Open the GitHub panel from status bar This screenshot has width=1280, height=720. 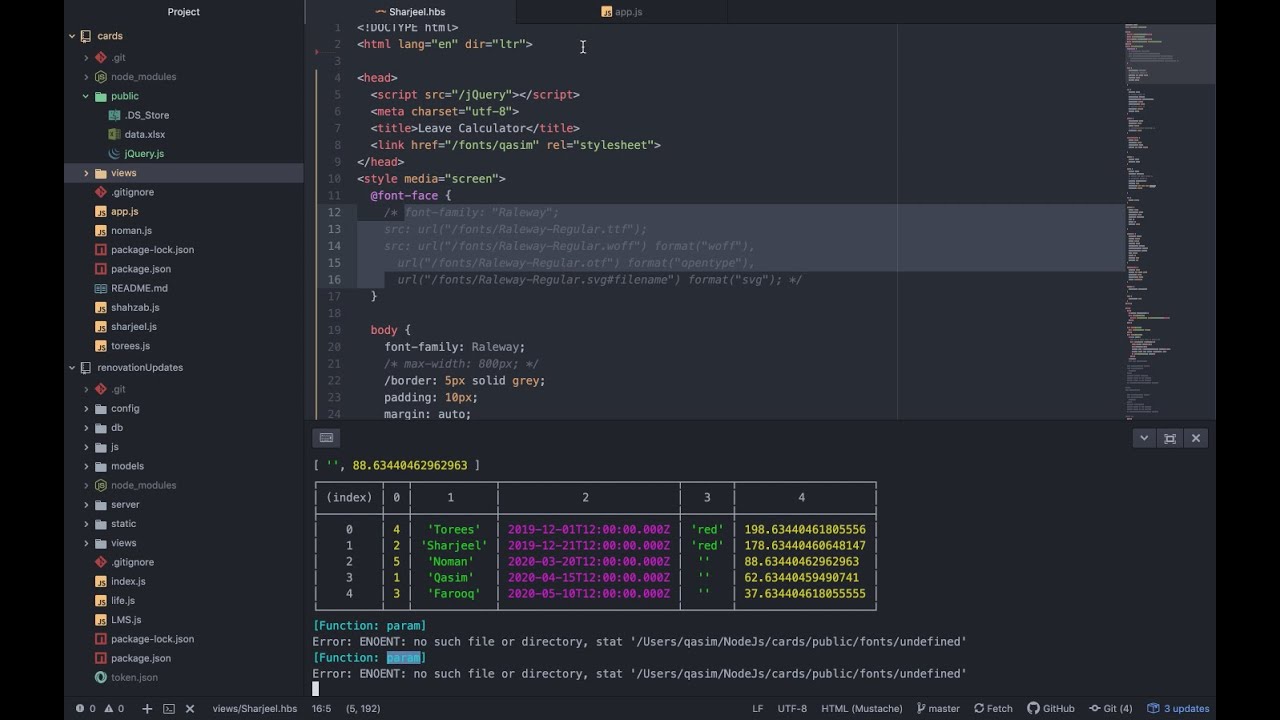tap(1051, 708)
